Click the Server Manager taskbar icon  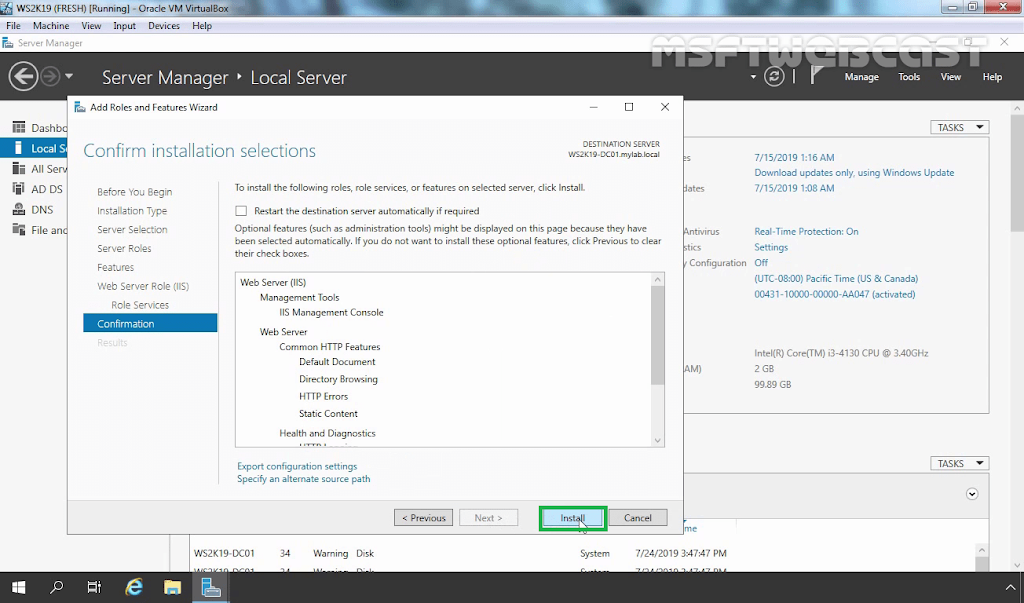[x=211, y=587]
